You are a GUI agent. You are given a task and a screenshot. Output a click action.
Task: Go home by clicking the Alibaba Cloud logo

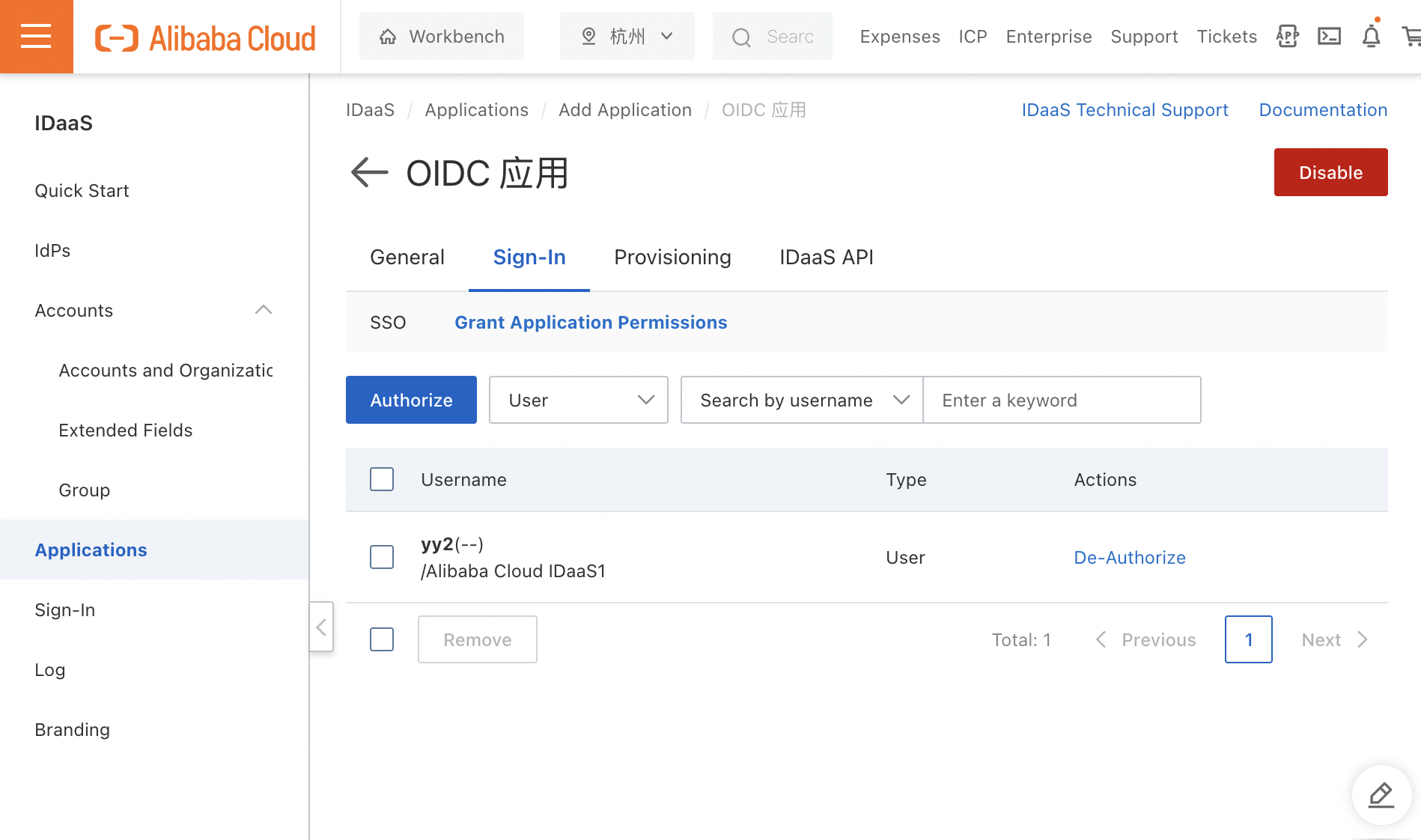[x=204, y=37]
